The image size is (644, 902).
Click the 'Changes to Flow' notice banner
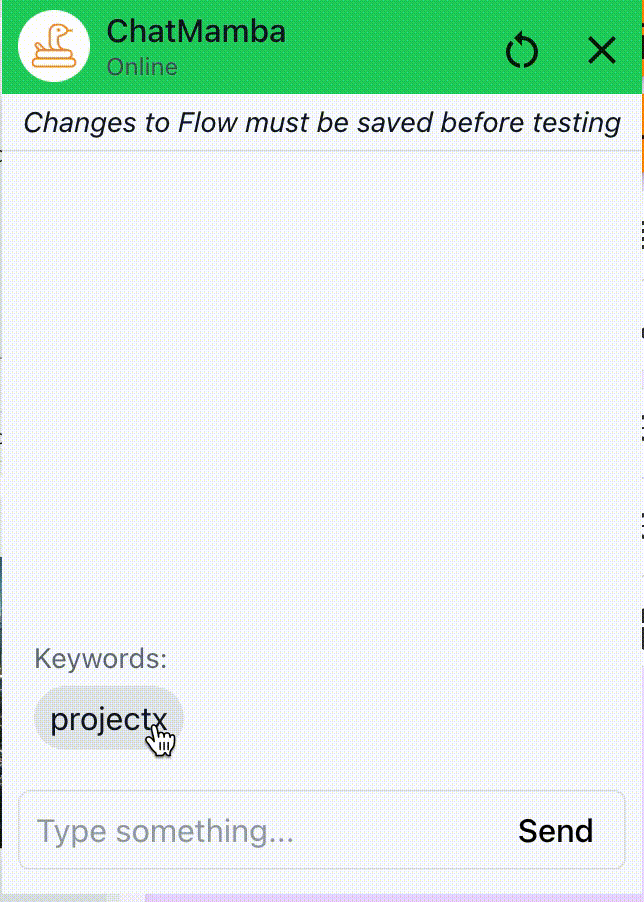tap(322, 123)
